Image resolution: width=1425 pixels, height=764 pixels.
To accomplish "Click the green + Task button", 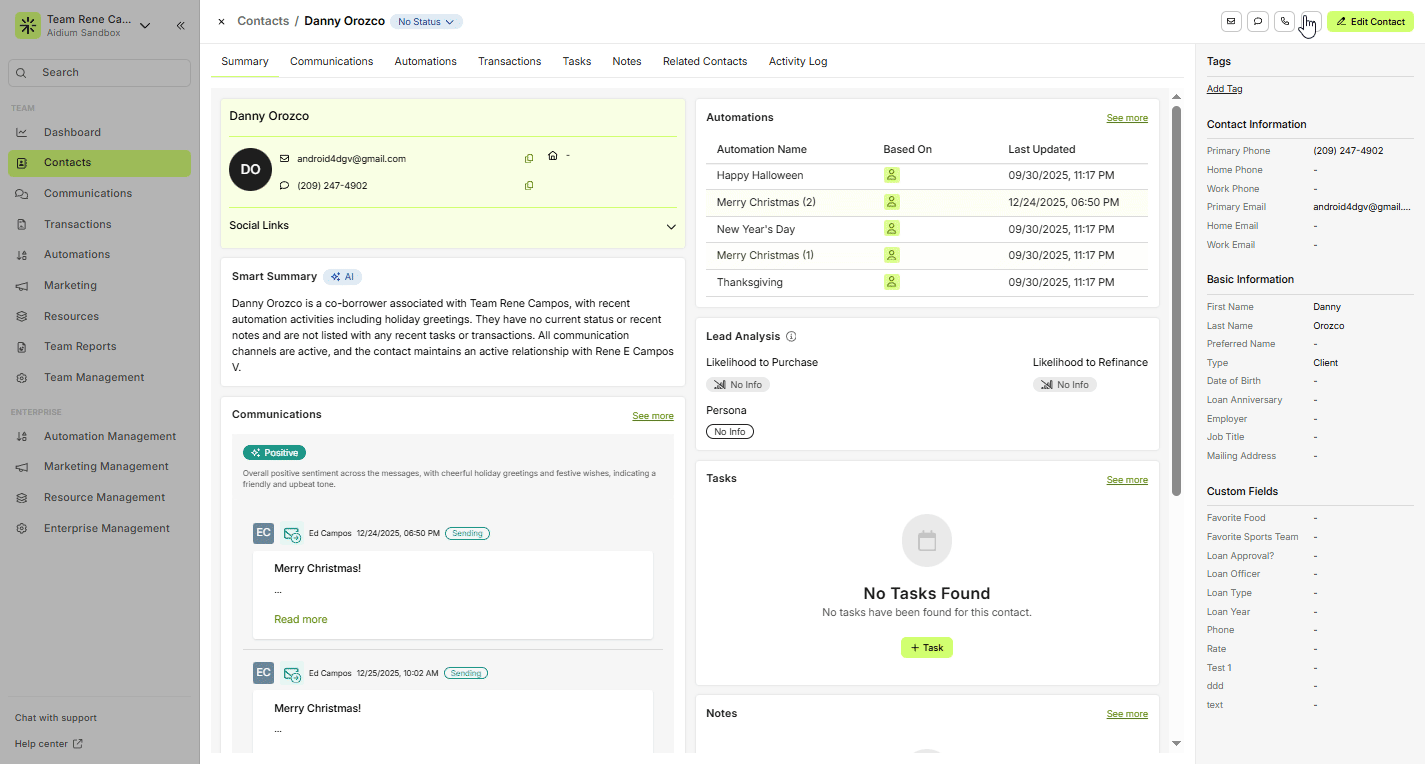I will [x=926, y=648].
